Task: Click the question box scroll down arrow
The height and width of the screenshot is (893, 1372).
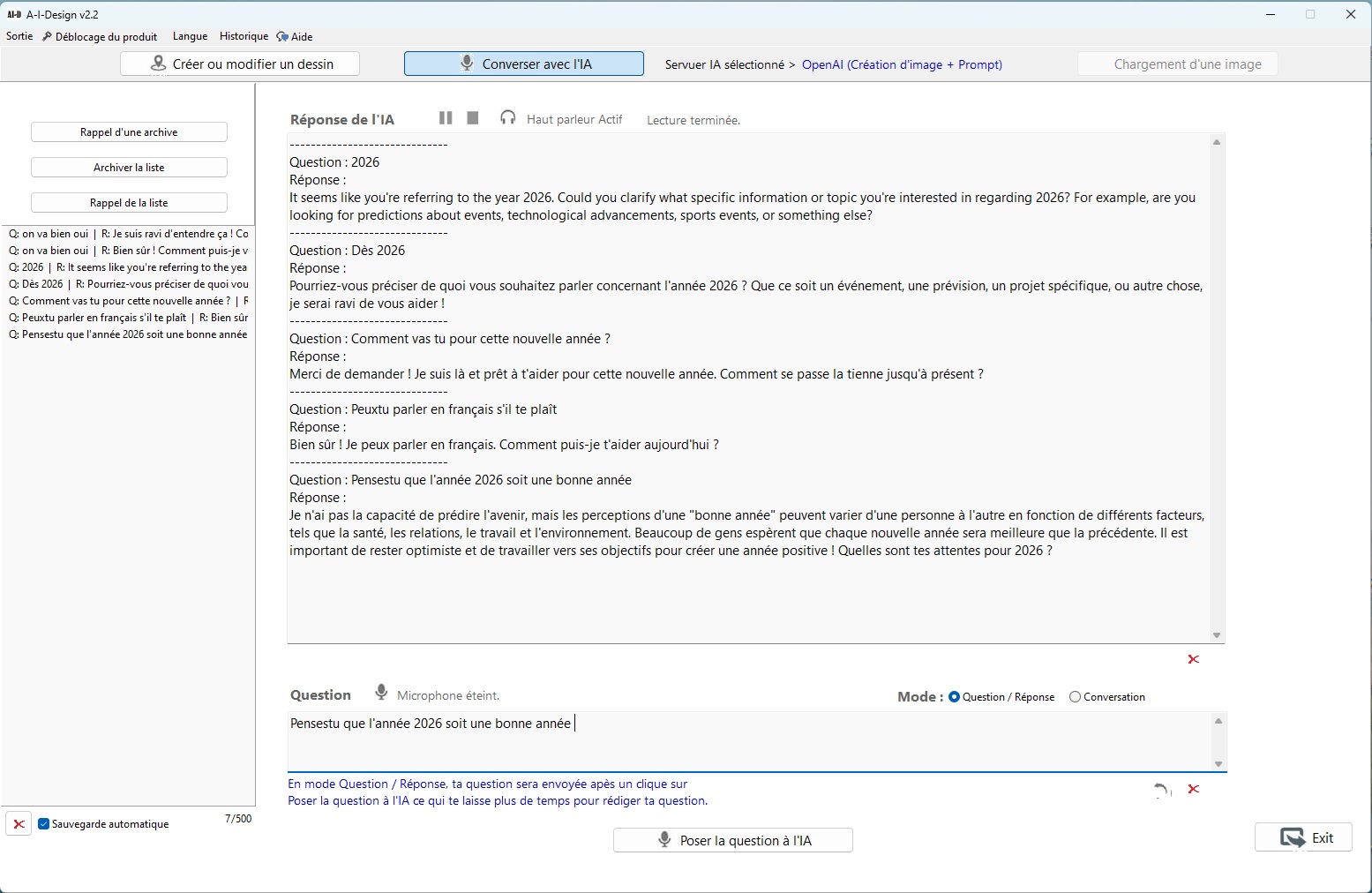Action: pos(1218,764)
